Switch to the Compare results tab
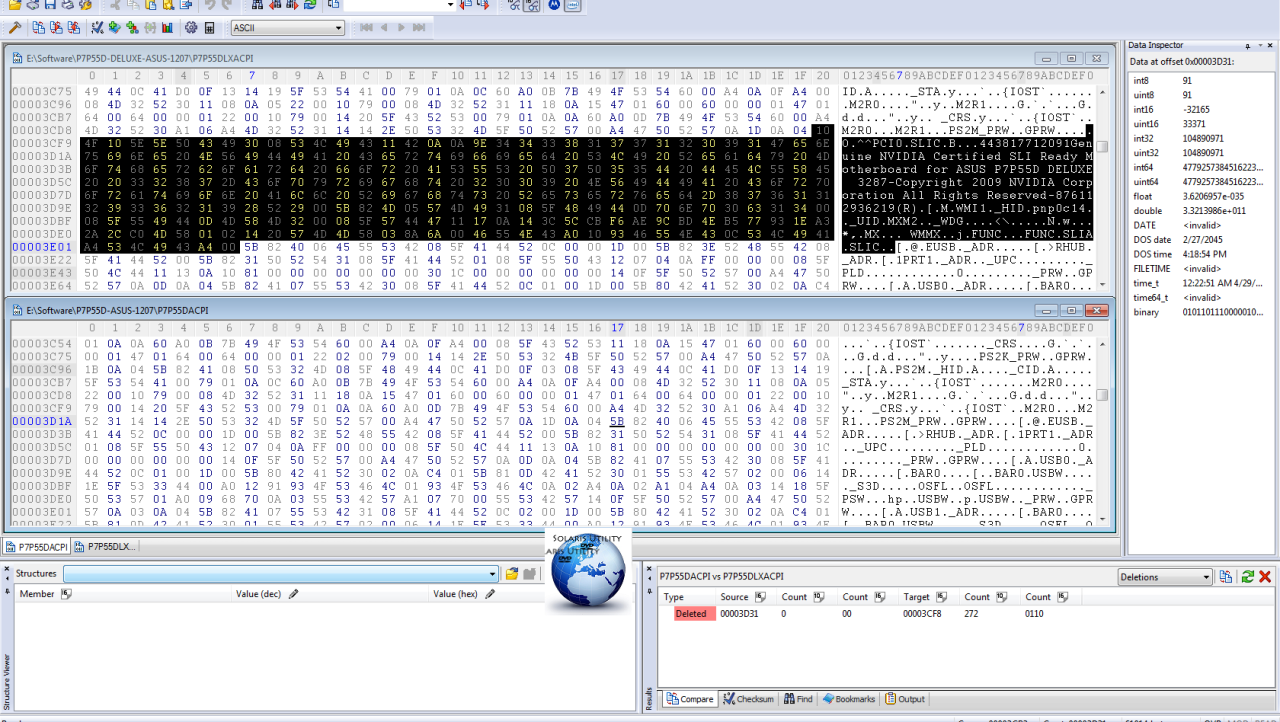The height and width of the screenshot is (722, 1280). [691, 699]
